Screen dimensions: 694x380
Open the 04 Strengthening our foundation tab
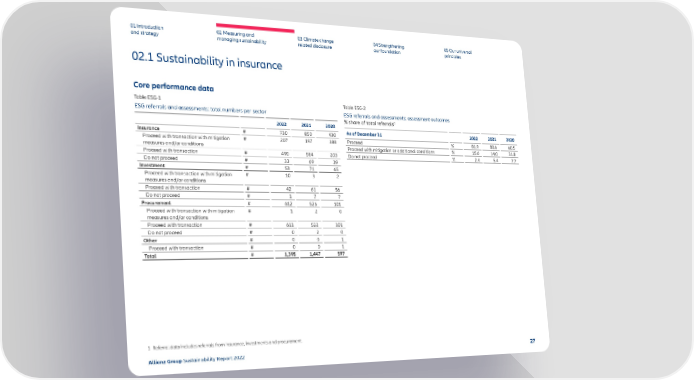(388, 49)
